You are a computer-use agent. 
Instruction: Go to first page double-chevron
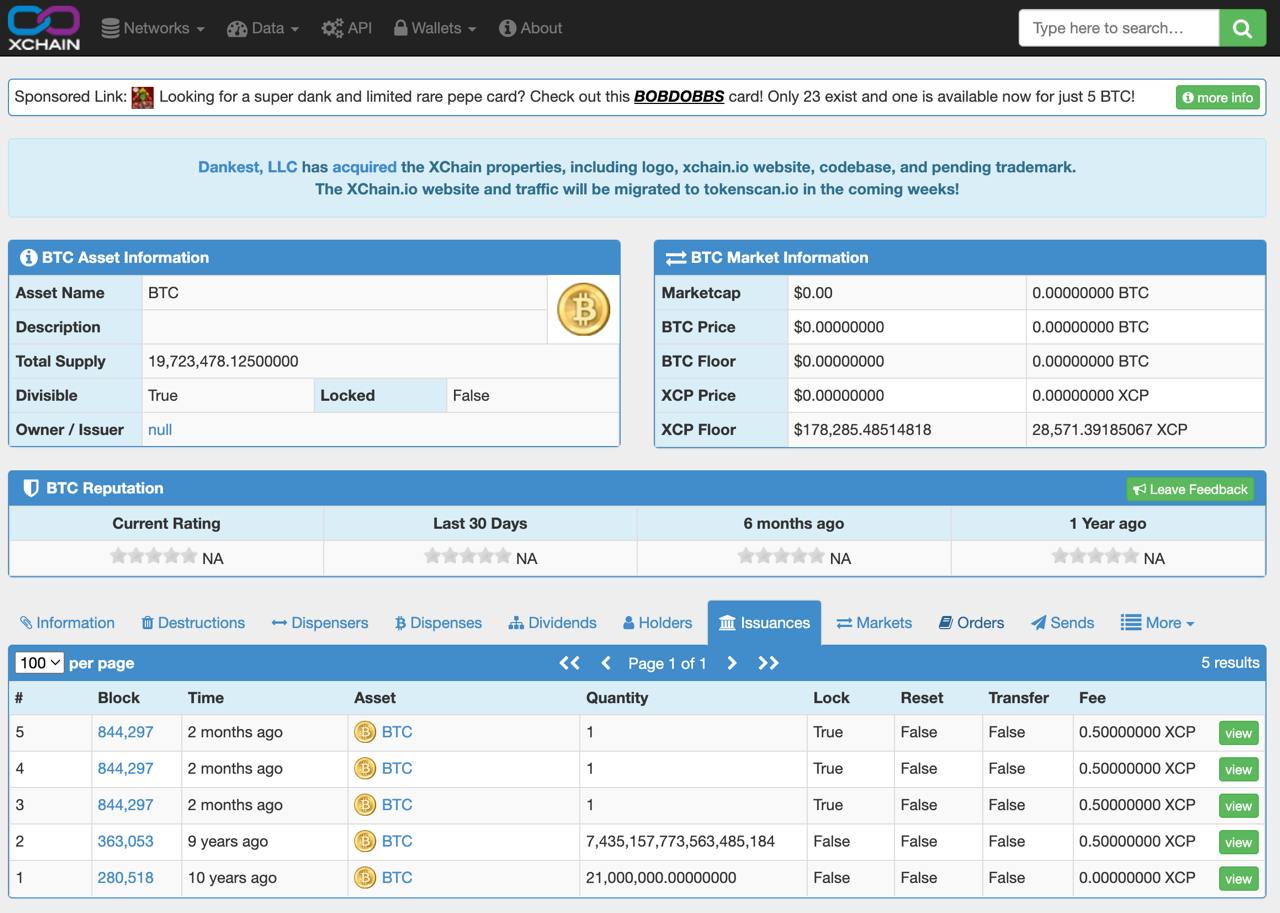click(570, 663)
